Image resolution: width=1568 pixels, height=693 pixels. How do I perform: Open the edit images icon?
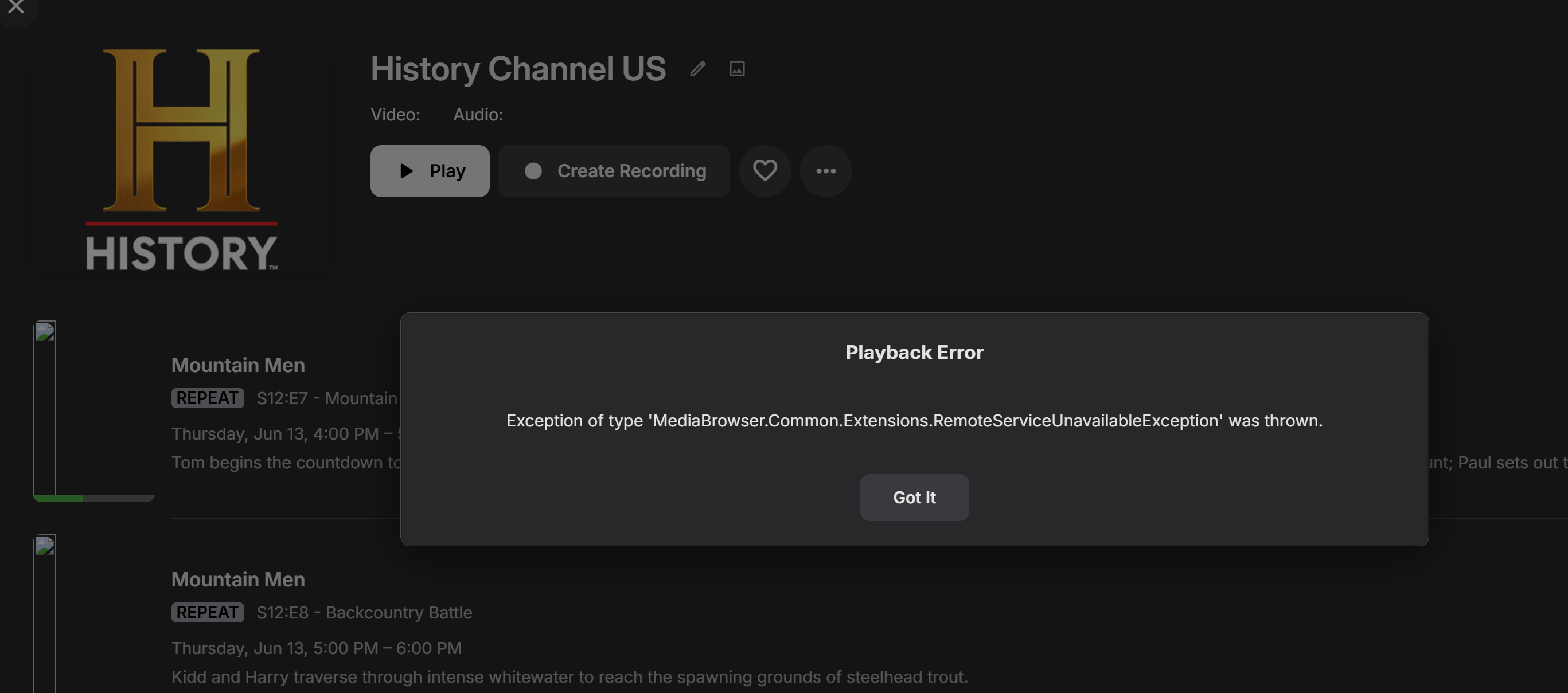point(736,69)
